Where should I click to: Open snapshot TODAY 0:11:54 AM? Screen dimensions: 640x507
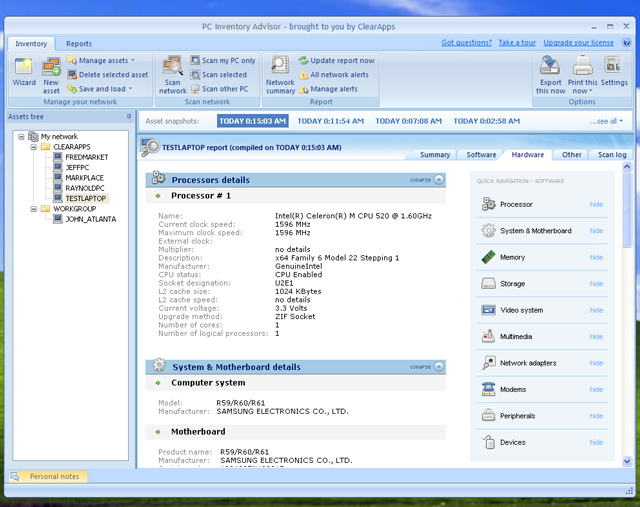(x=330, y=121)
